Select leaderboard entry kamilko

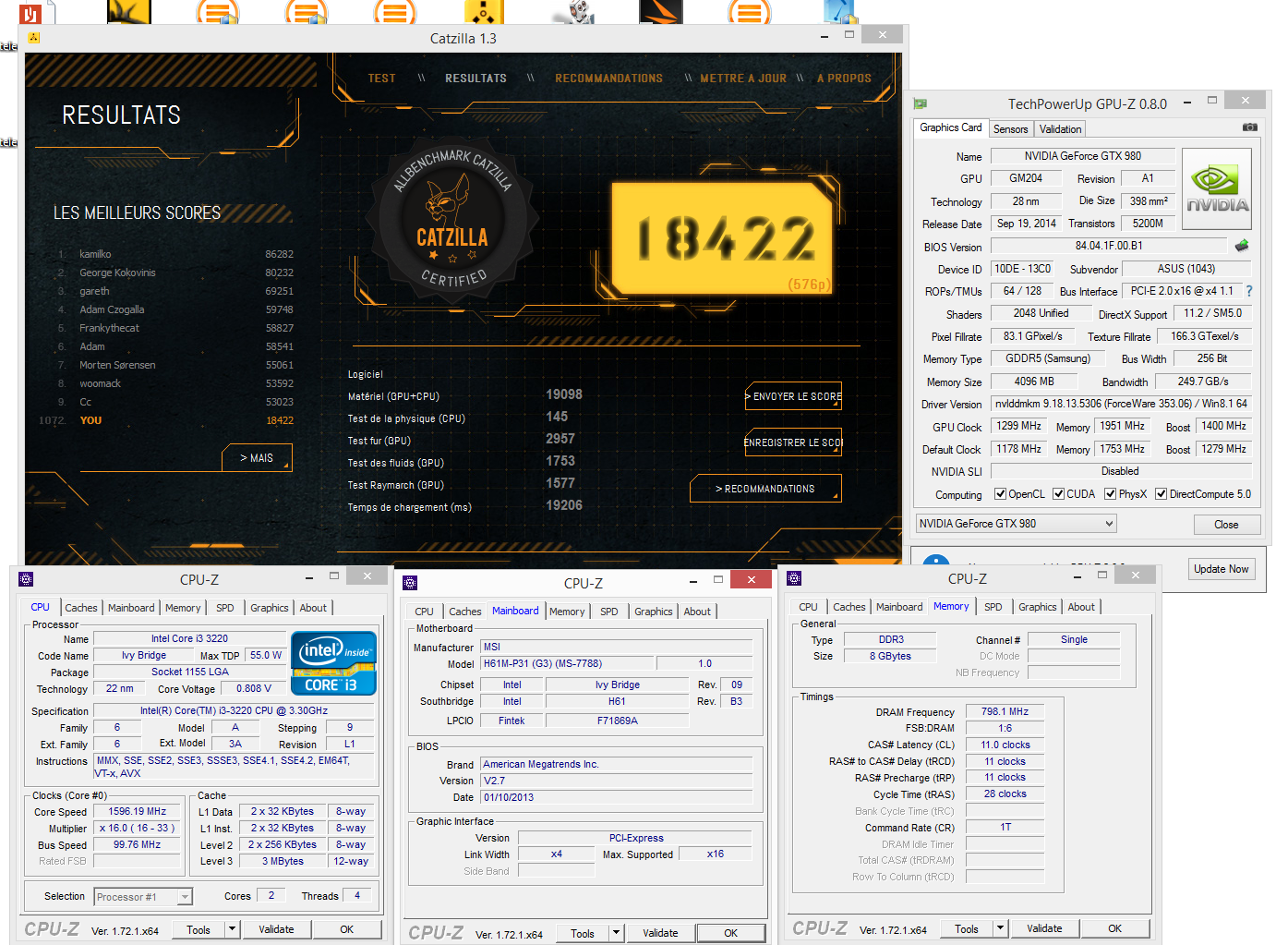coord(175,254)
